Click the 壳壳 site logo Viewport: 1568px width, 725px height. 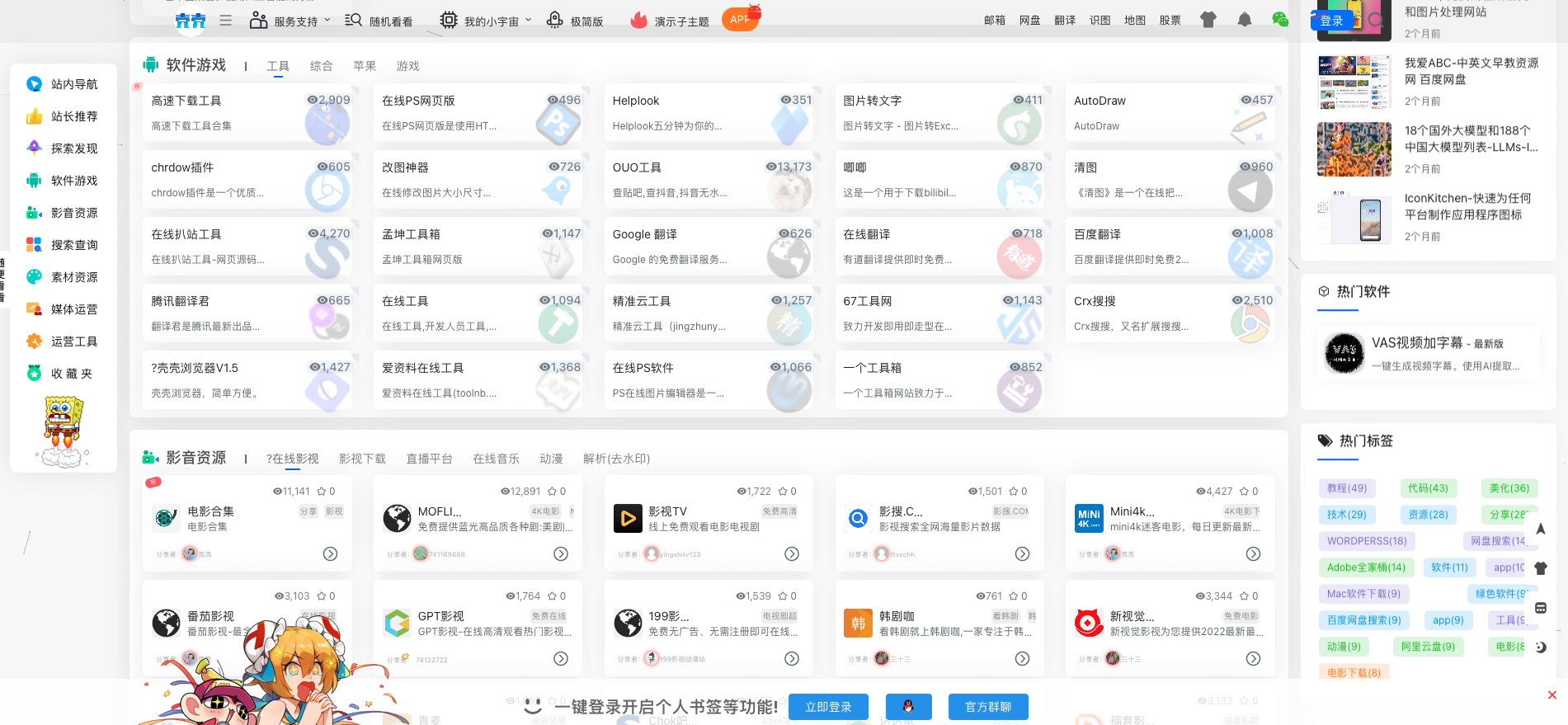tap(191, 21)
